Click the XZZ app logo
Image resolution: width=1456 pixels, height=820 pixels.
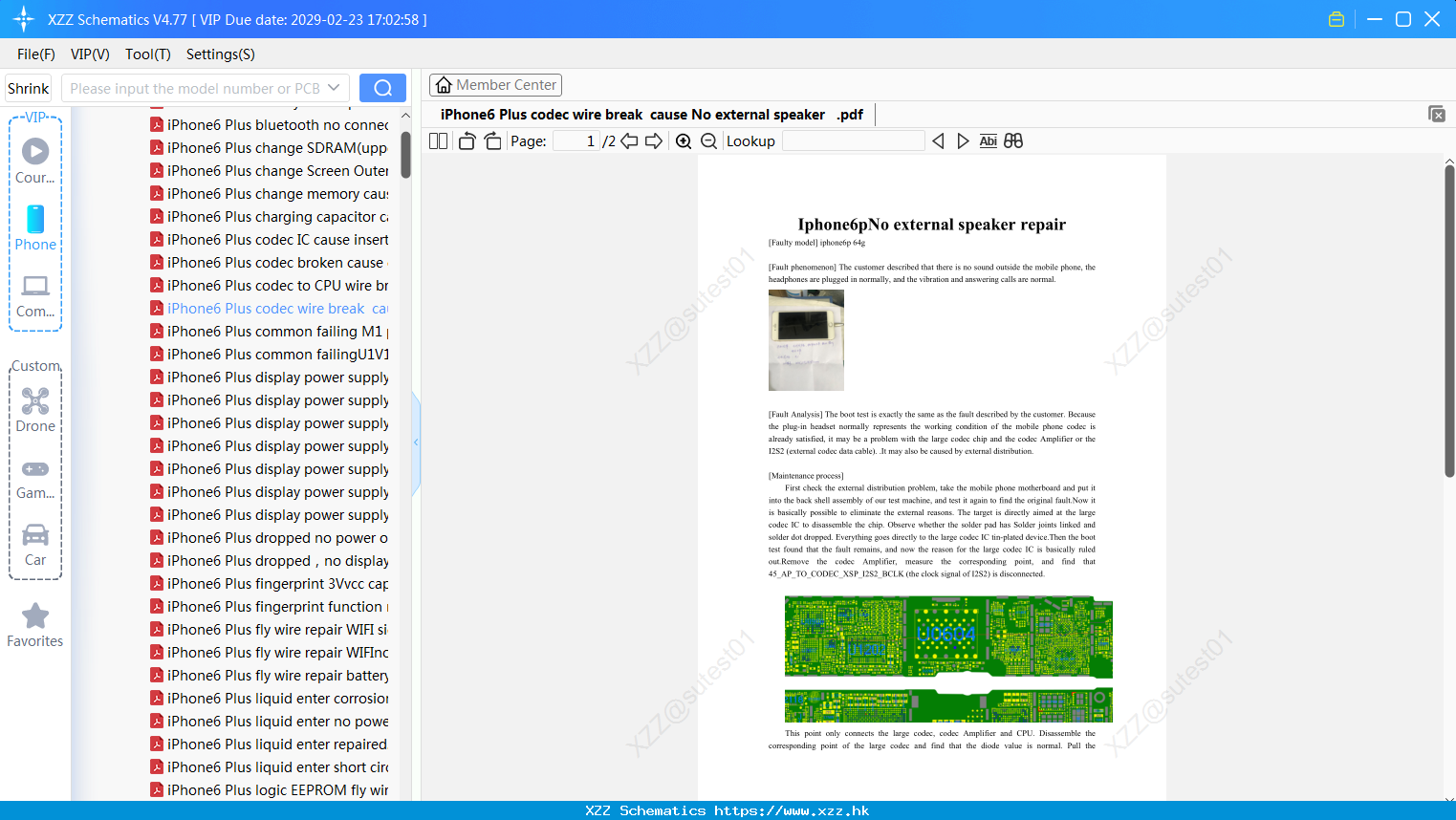(24, 19)
